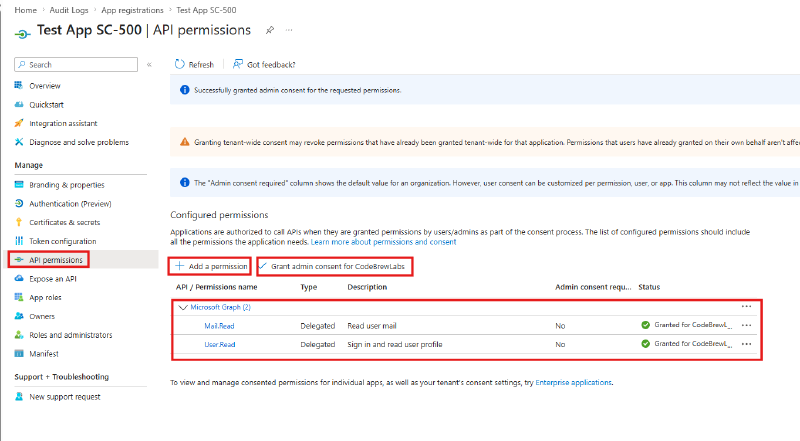The image size is (800, 441).
Task: Click the Configured permissions heading
Action: click(x=219, y=215)
